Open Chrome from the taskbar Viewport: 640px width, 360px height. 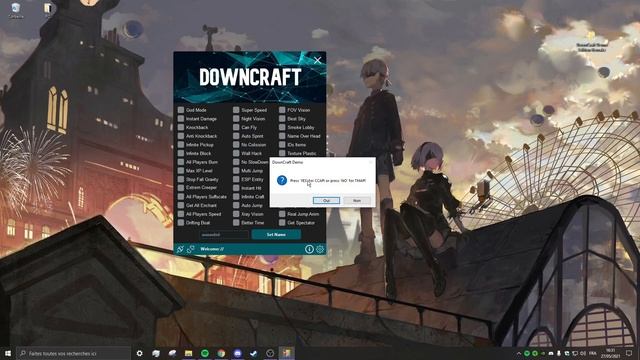pyautogui.click(x=221, y=353)
